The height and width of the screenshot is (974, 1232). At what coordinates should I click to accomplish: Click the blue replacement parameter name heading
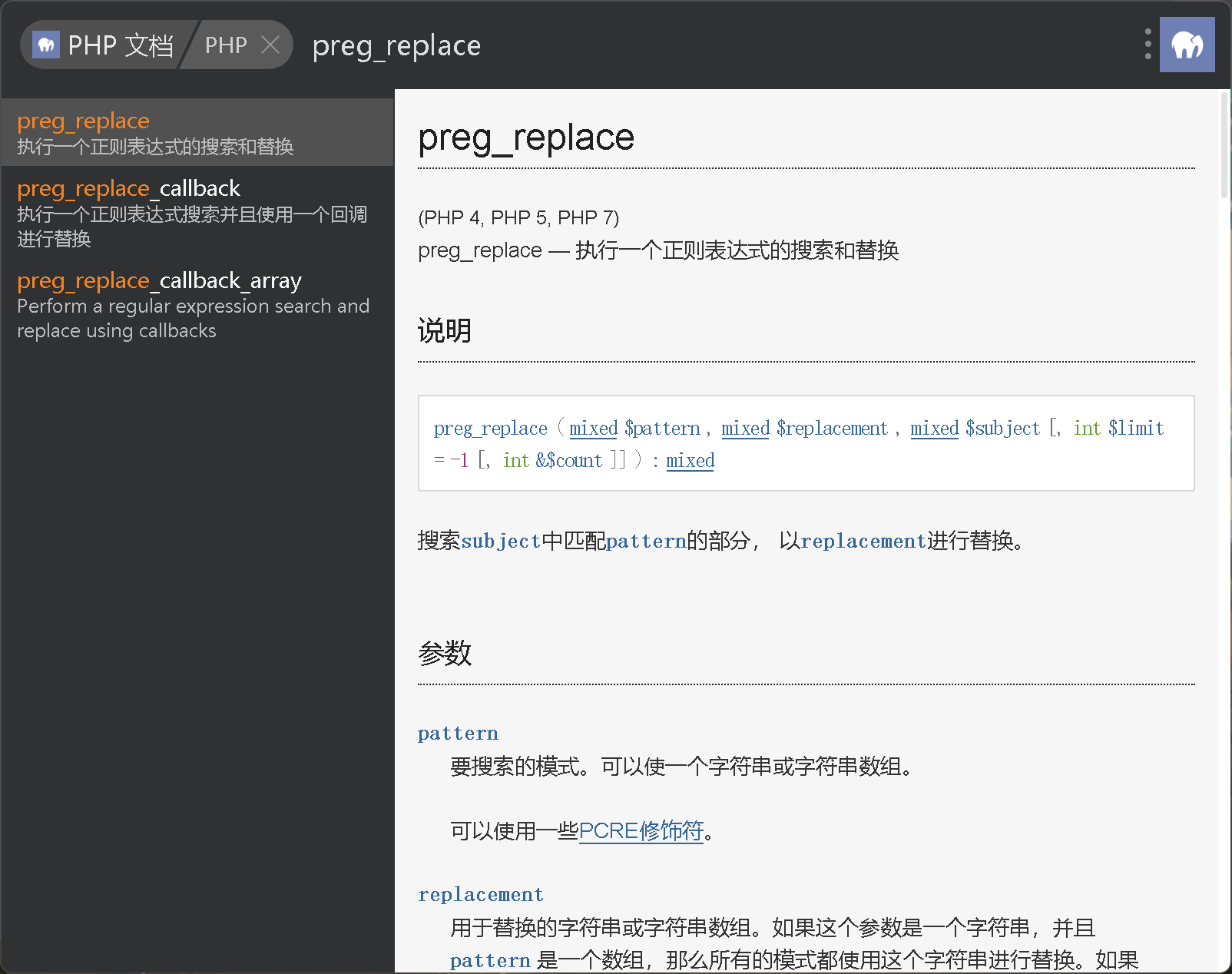(481, 895)
